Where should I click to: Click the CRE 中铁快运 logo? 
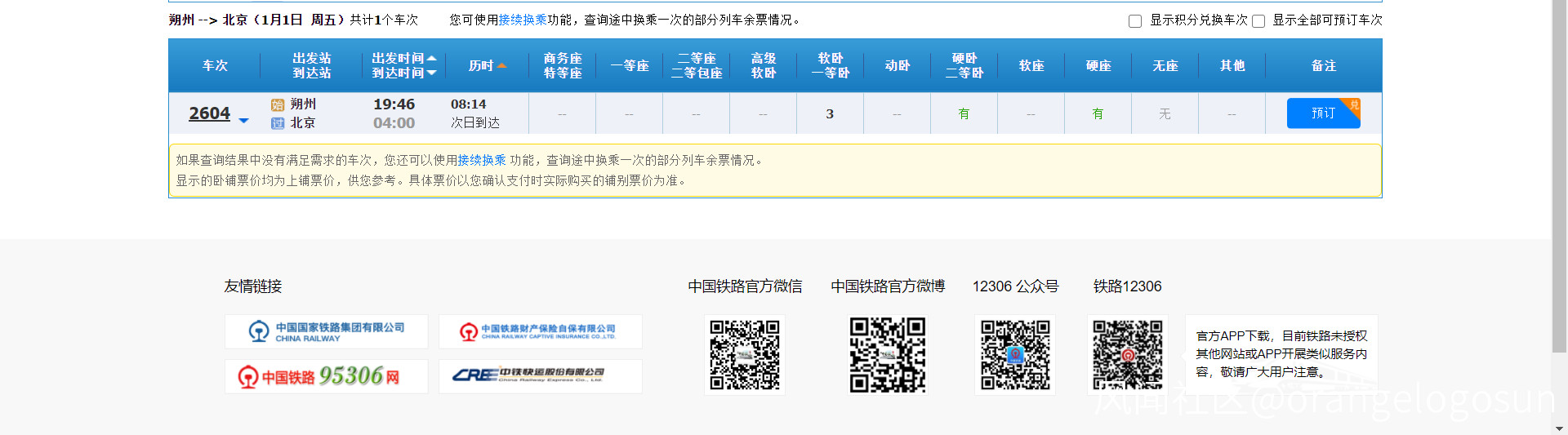540,375
